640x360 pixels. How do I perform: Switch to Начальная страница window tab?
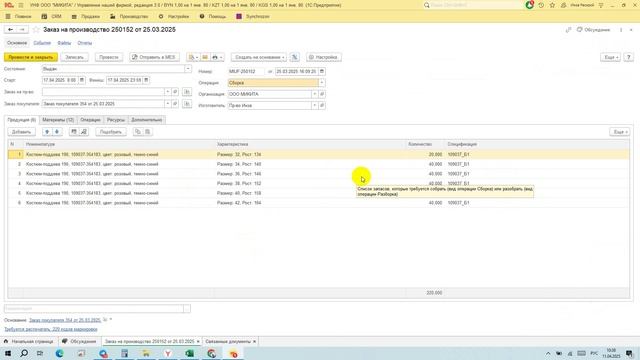tap(29, 341)
